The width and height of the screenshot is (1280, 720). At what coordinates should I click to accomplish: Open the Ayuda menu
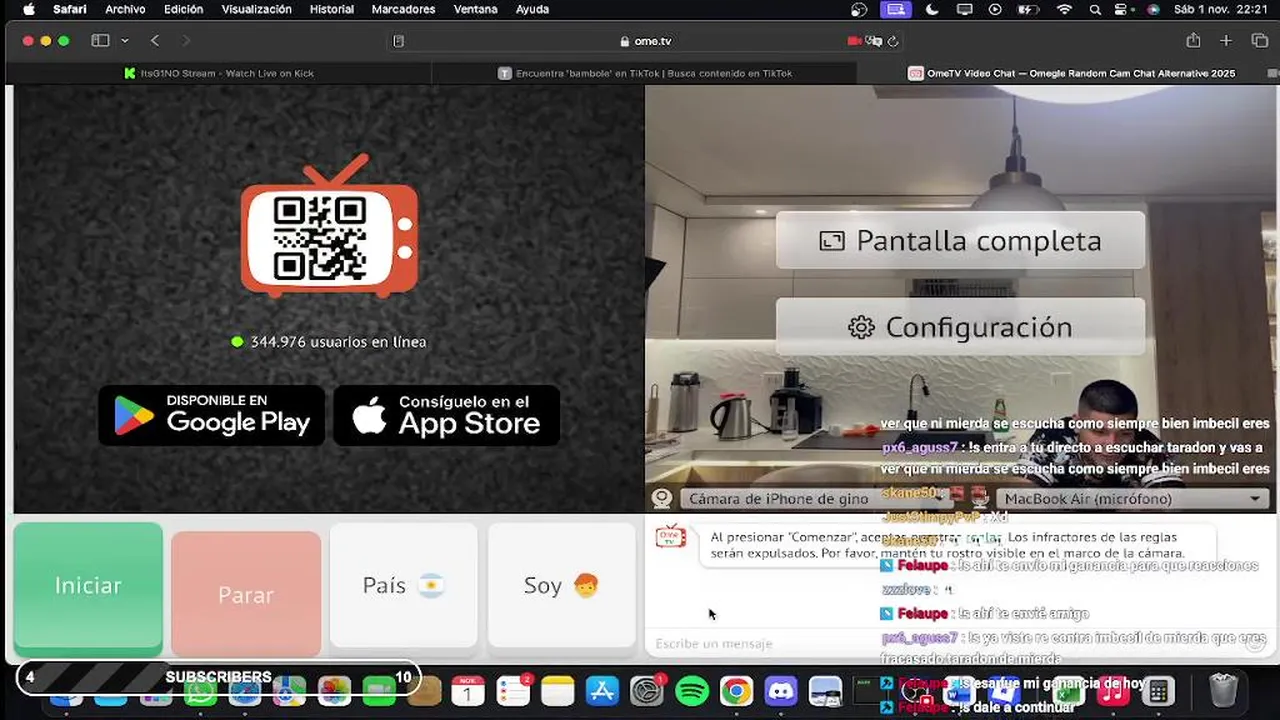click(x=532, y=9)
